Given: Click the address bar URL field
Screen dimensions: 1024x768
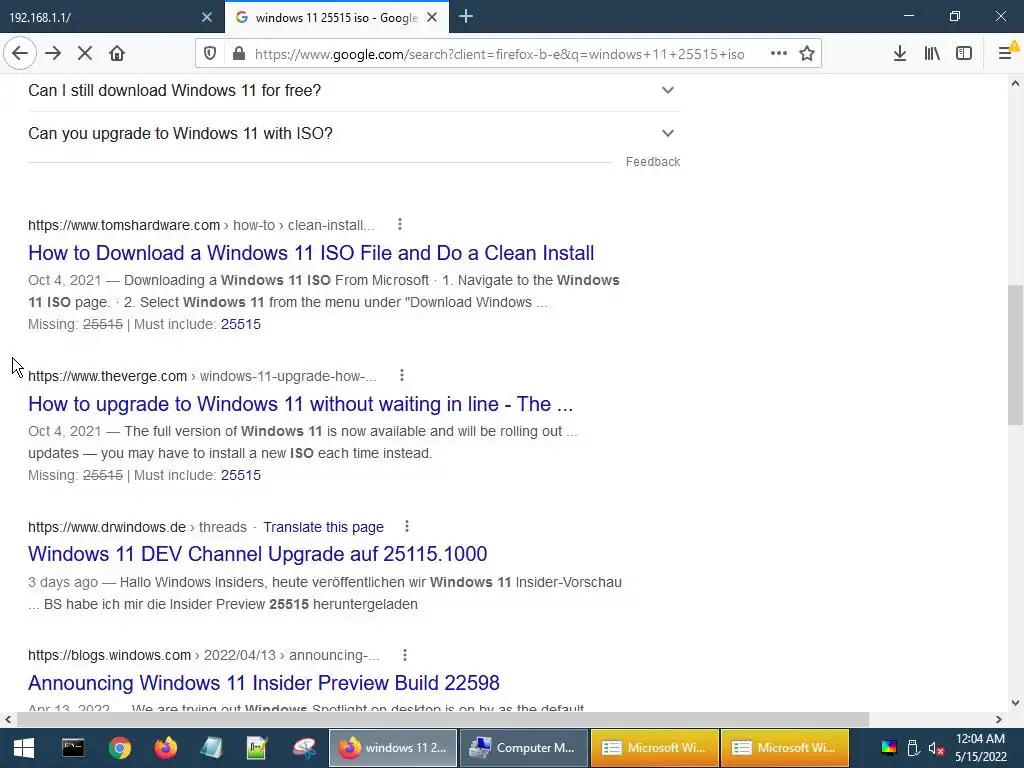Looking at the screenshot, I should (500, 54).
